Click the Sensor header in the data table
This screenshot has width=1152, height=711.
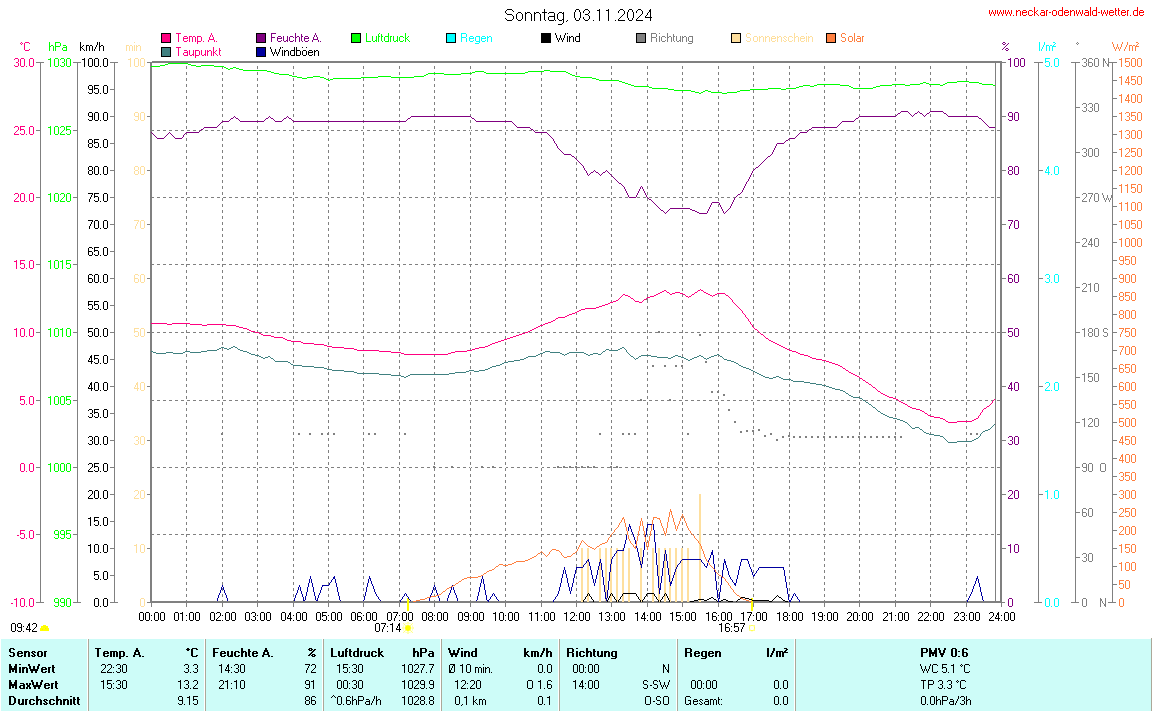pos(28,653)
